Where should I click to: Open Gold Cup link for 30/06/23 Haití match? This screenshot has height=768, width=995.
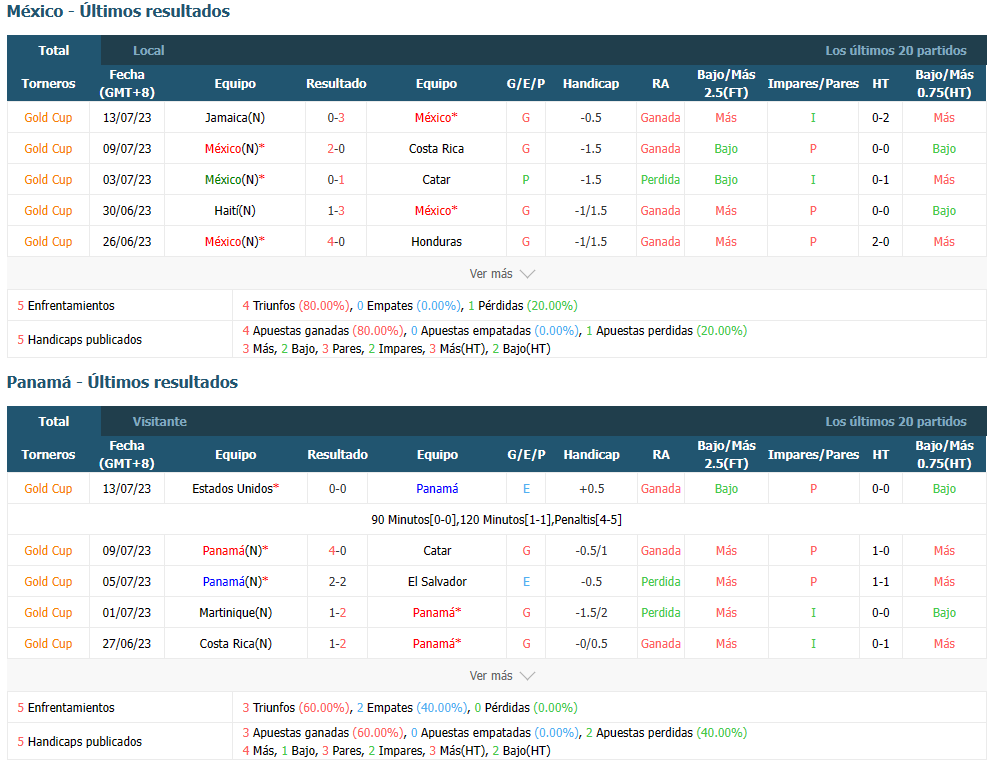point(48,210)
